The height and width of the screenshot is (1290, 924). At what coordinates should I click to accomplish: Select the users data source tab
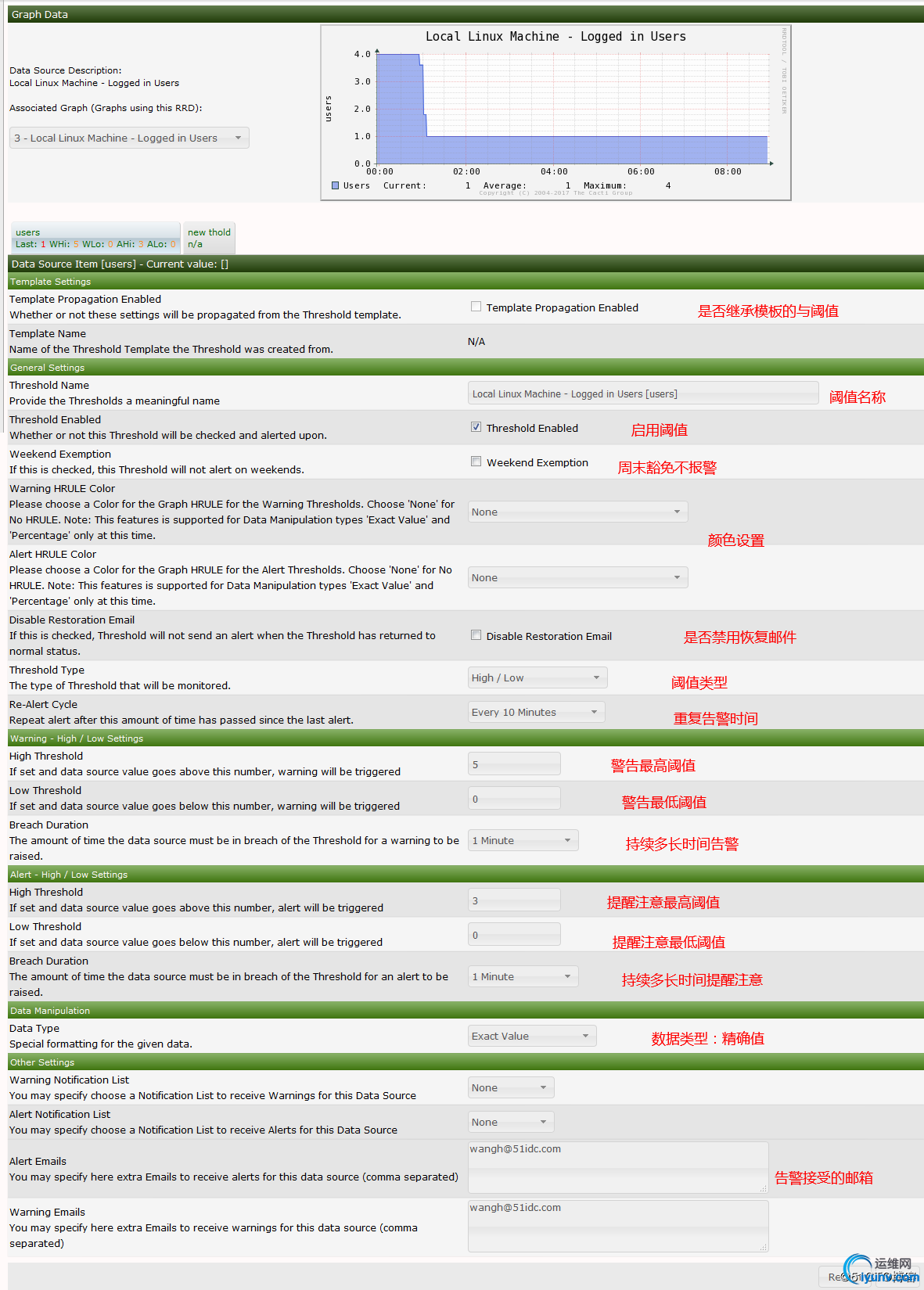click(95, 238)
